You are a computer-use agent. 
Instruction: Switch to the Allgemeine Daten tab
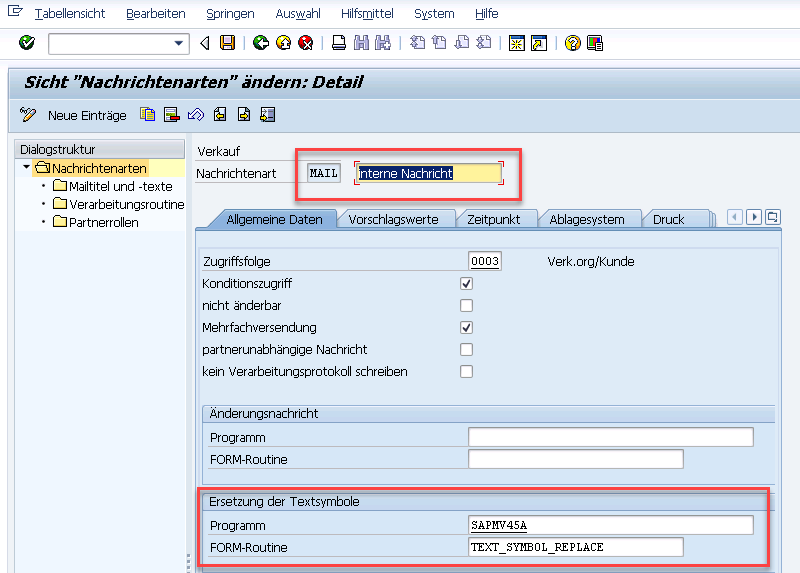click(x=274, y=219)
